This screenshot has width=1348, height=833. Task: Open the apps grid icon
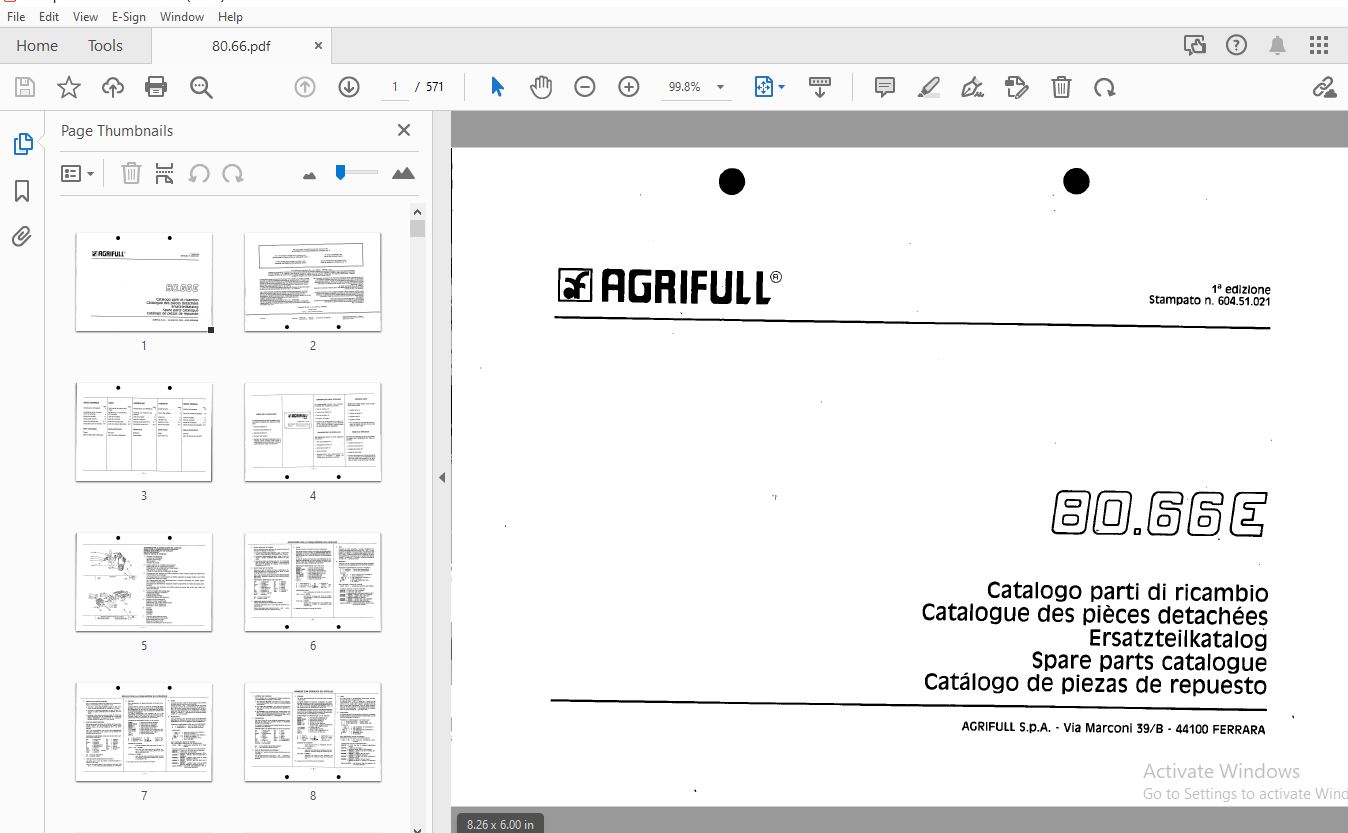(1319, 45)
